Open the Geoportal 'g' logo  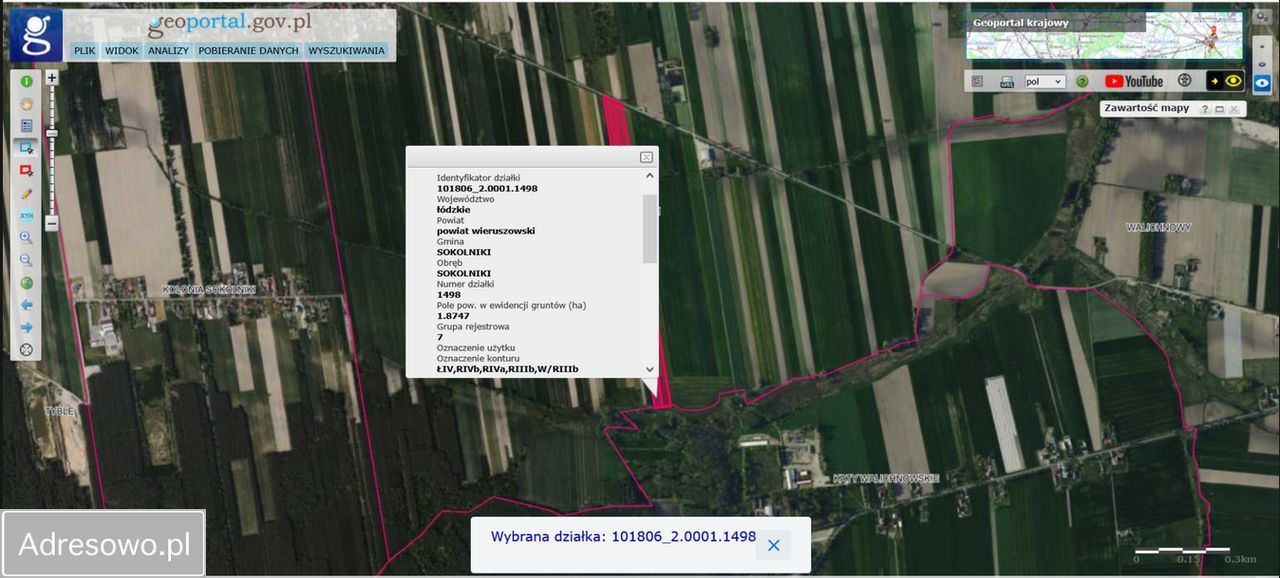pyautogui.click(x=37, y=35)
